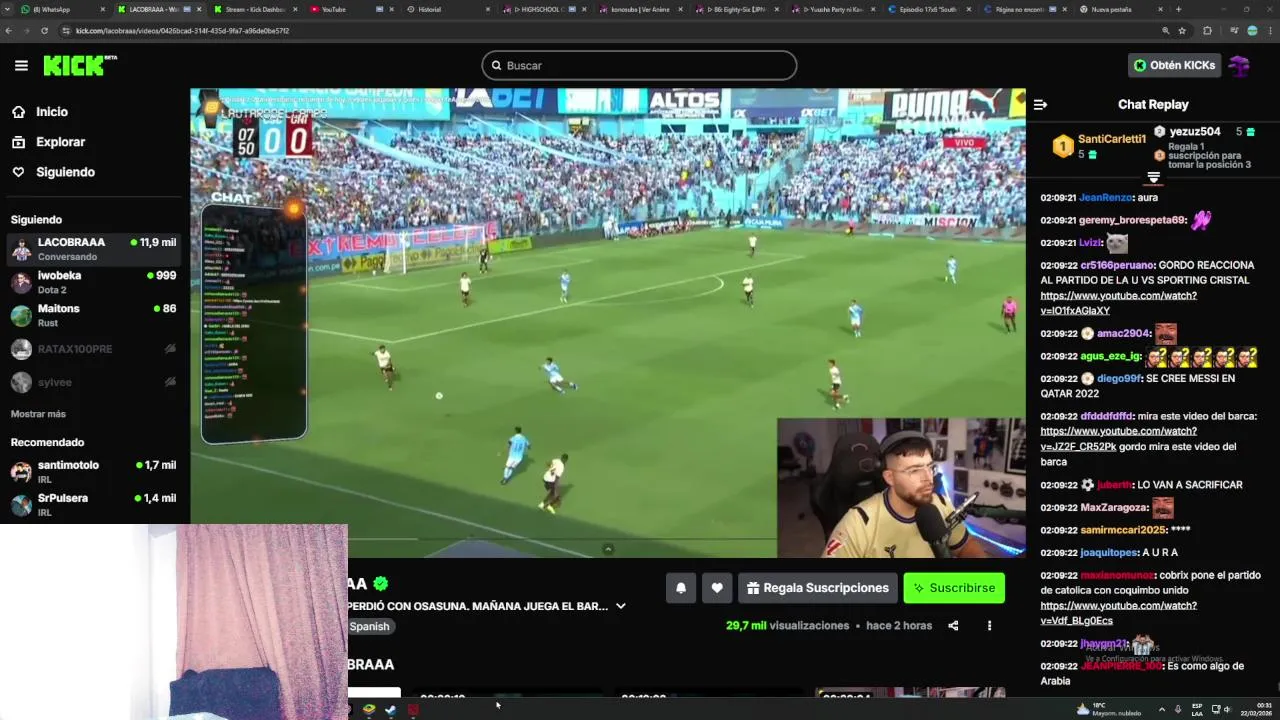This screenshot has width=1280, height=720.
Task: Toggle follow with the heart button
Action: point(717,588)
